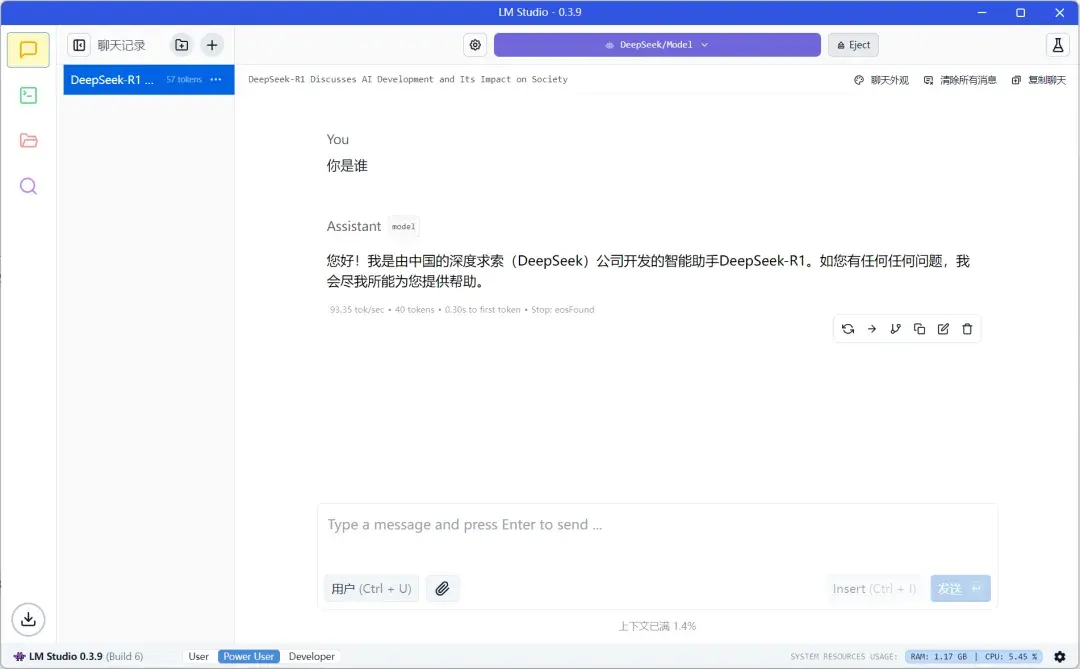Continue the assistant message arrow icon
This screenshot has width=1080, height=669.
(872, 329)
